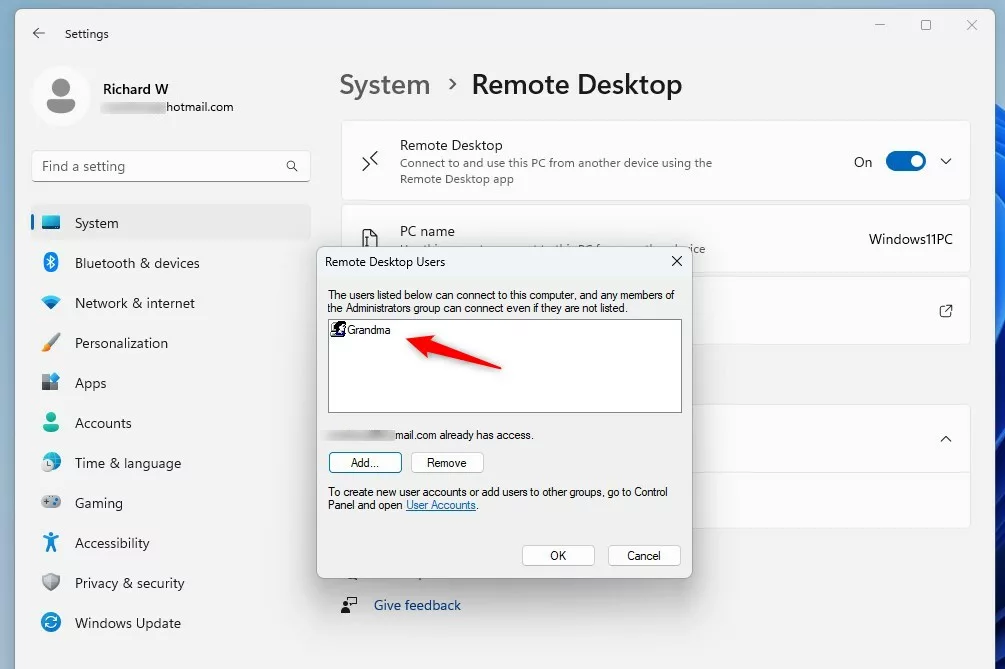The image size is (1005, 669).
Task: Click the search magnifier icon
Action: point(292,167)
